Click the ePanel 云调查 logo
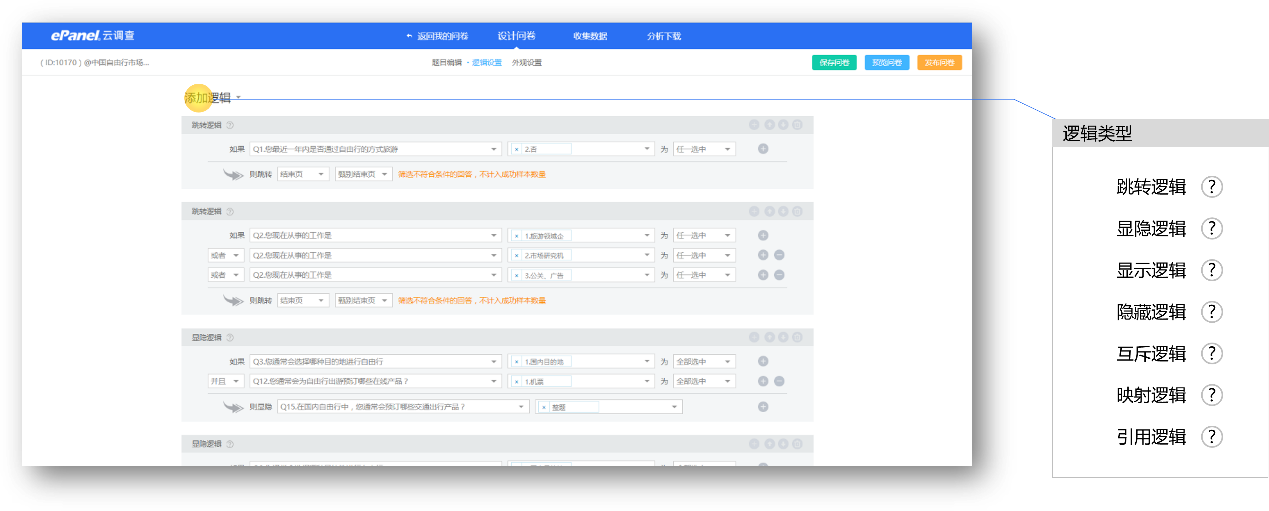Viewport: 1269px width, 511px height. tap(93, 35)
